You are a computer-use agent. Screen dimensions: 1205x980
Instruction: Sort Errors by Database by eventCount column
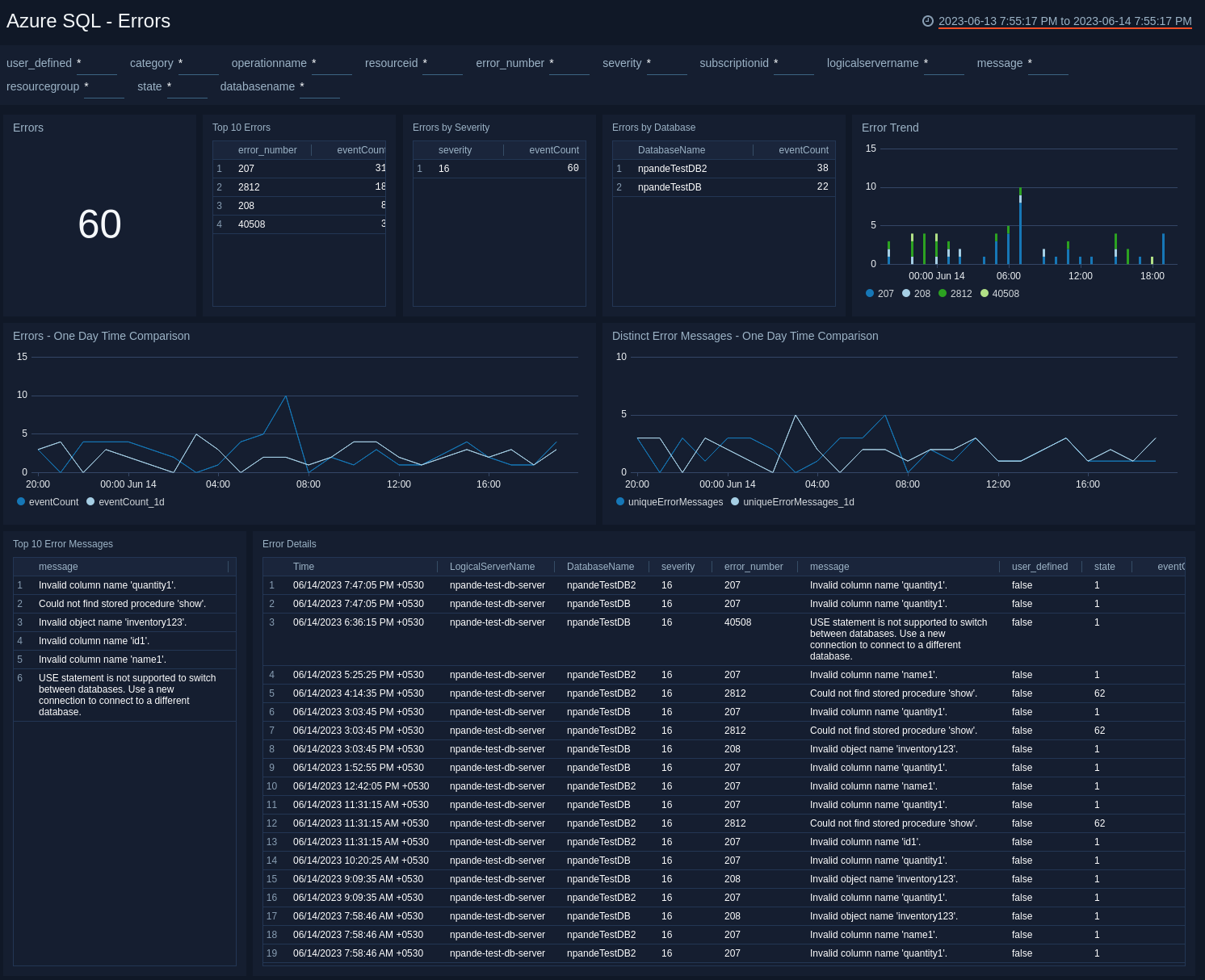pyautogui.click(x=804, y=150)
